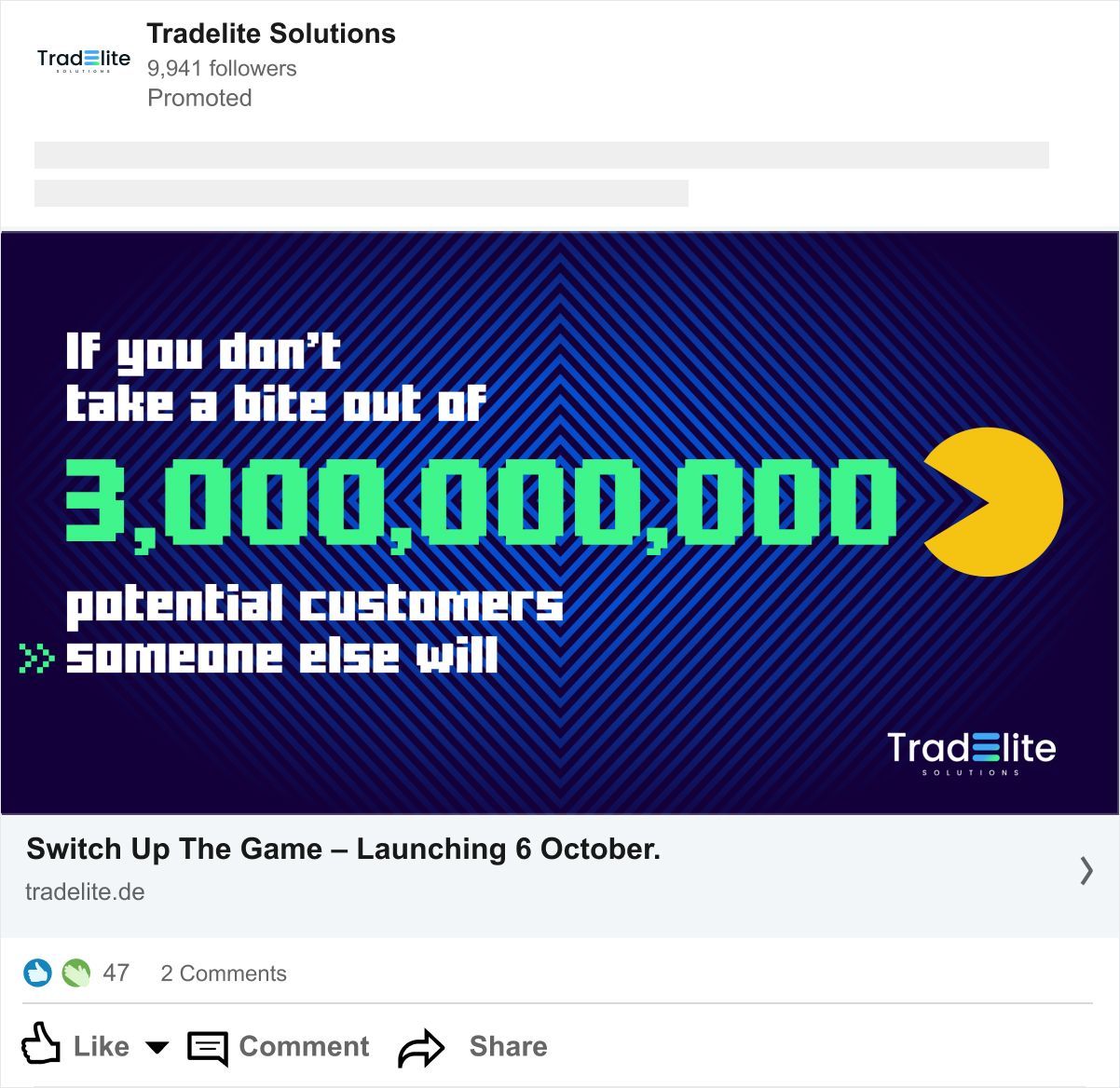
Task: Open the 'Switch Up The Game' headline
Action: click(343, 849)
